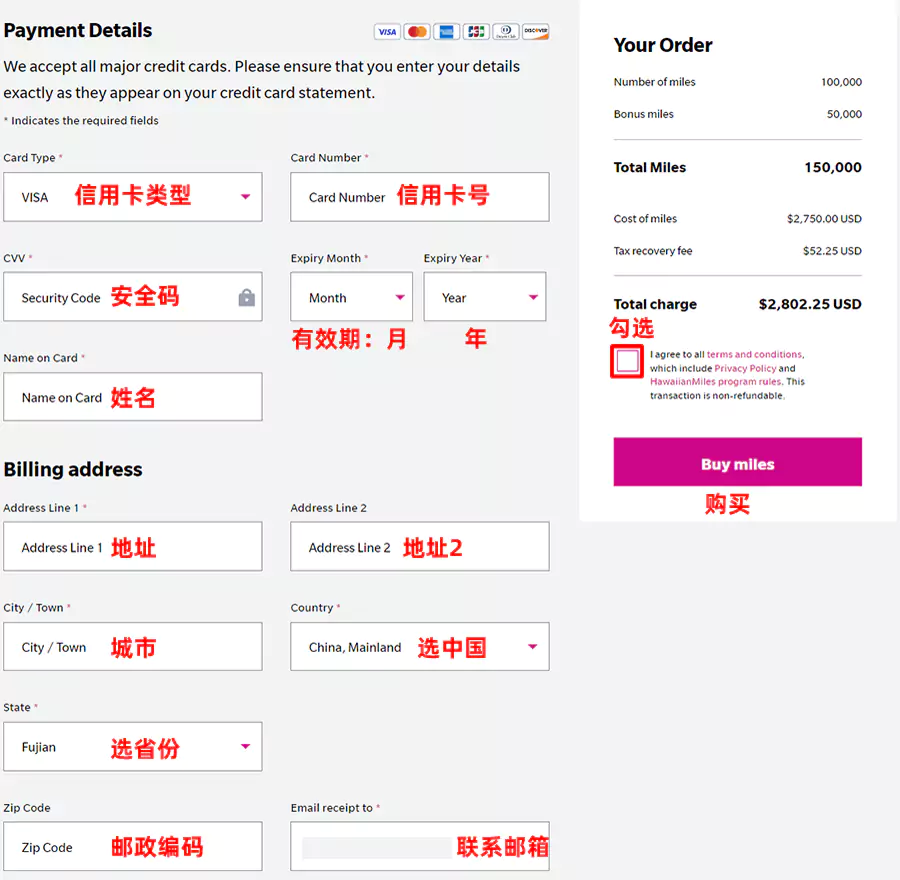This screenshot has width=900, height=880.
Task: Click the JCB card logo
Action: [476, 32]
